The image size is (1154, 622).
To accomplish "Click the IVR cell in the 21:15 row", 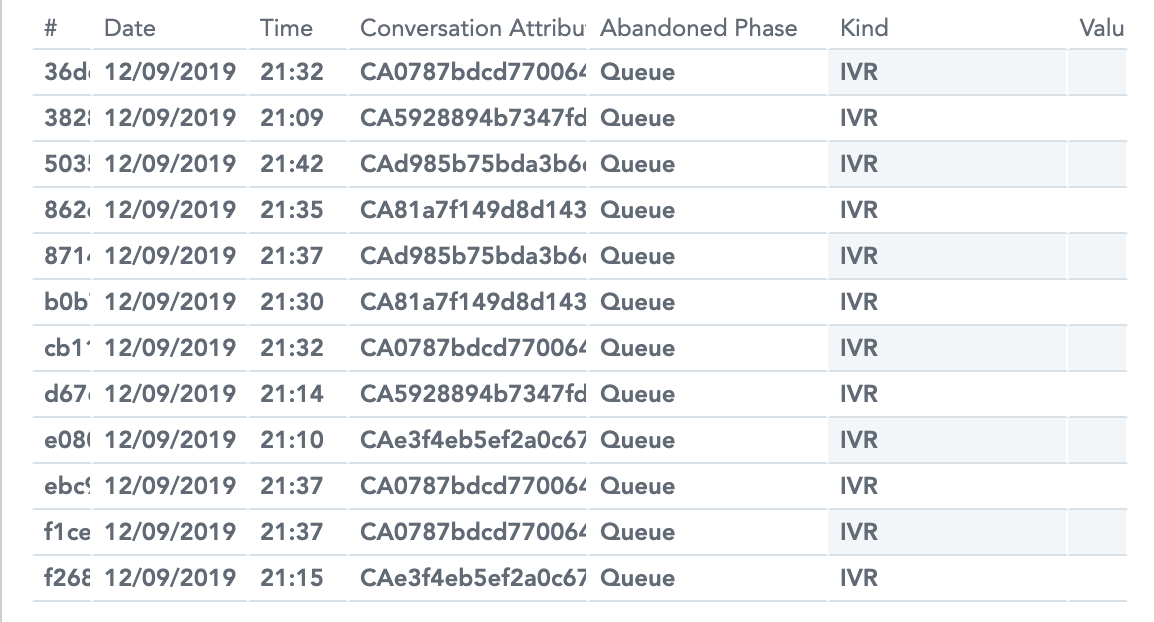I will coord(859,578).
